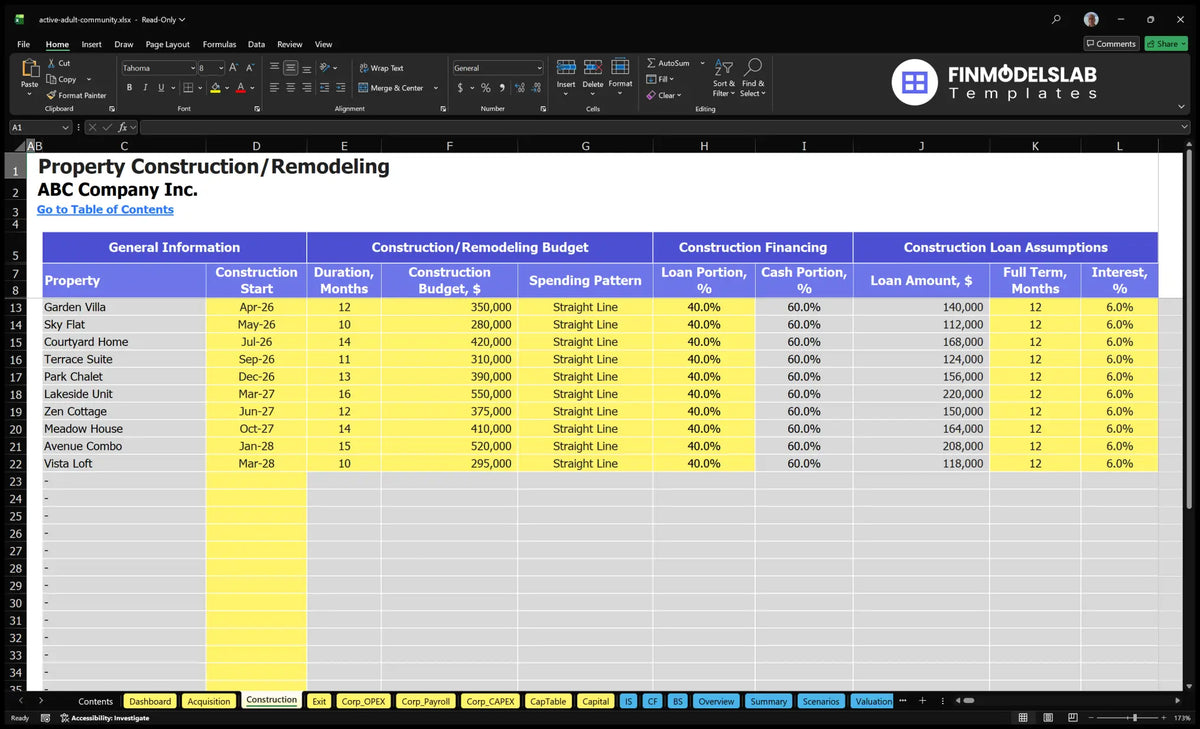Open the Comments pane
This screenshot has width=1200, height=729.
[x=1111, y=43]
